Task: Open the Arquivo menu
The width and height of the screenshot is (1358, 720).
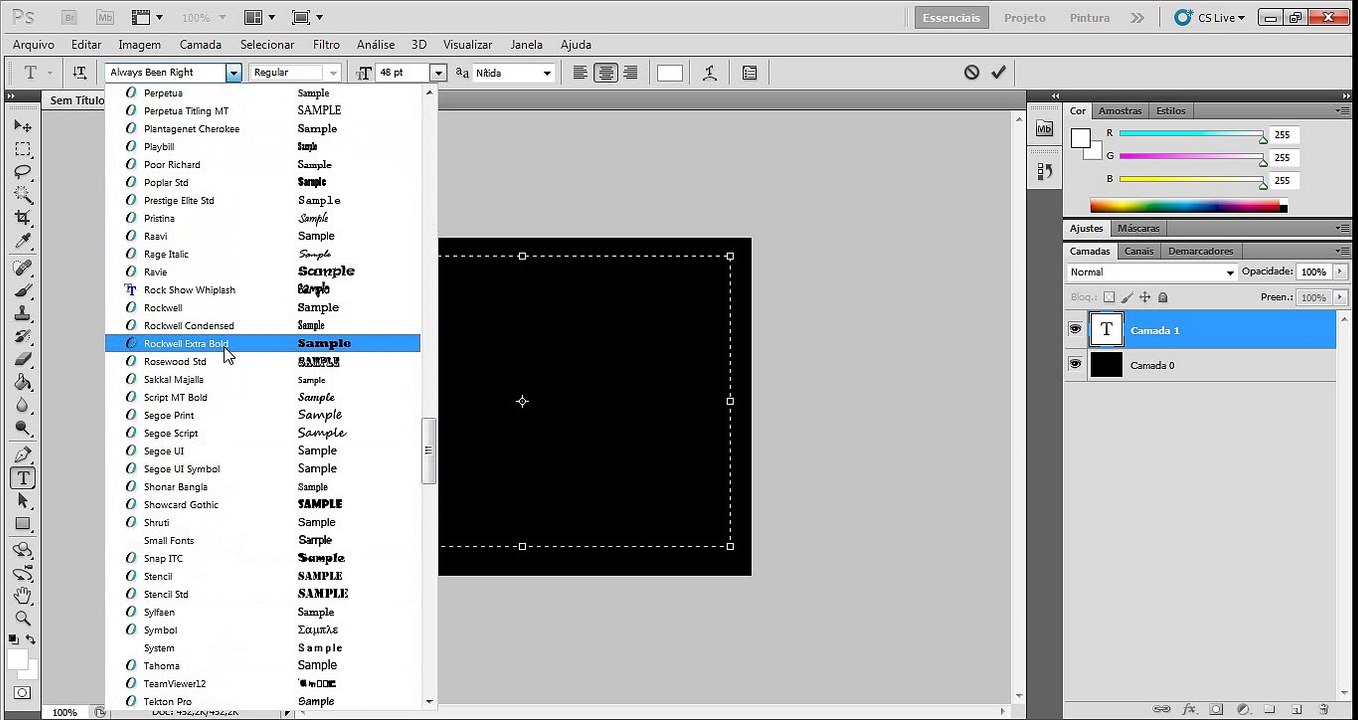Action: tap(33, 44)
